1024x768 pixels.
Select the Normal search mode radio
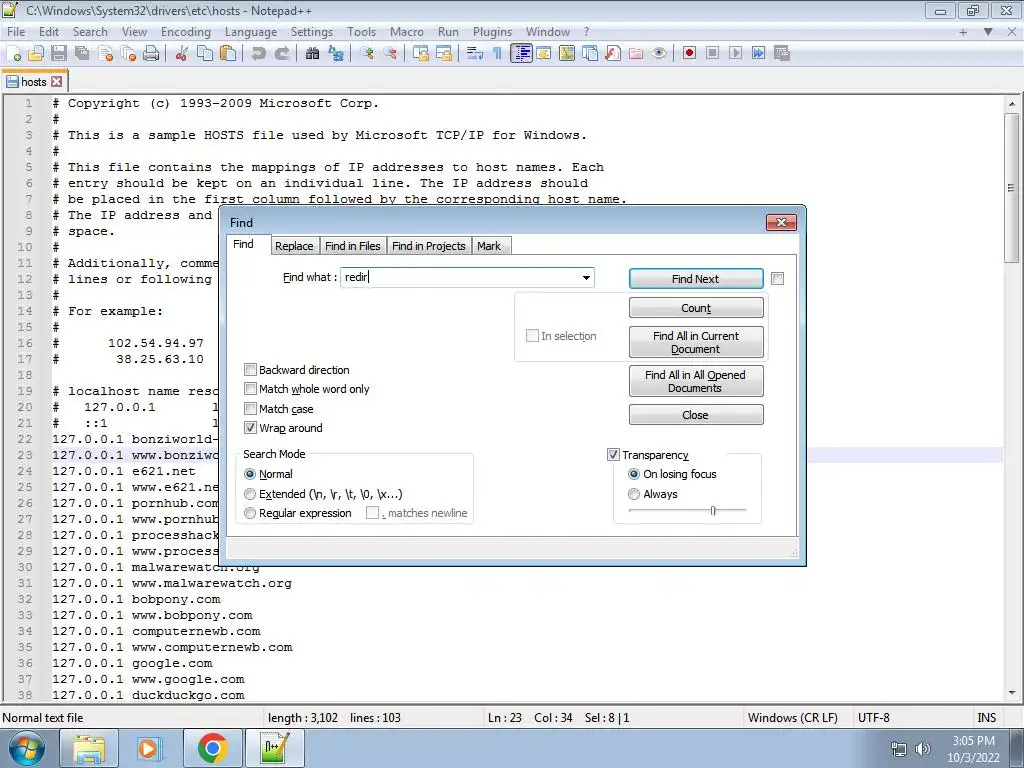pyautogui.click(x=249, y=474)
